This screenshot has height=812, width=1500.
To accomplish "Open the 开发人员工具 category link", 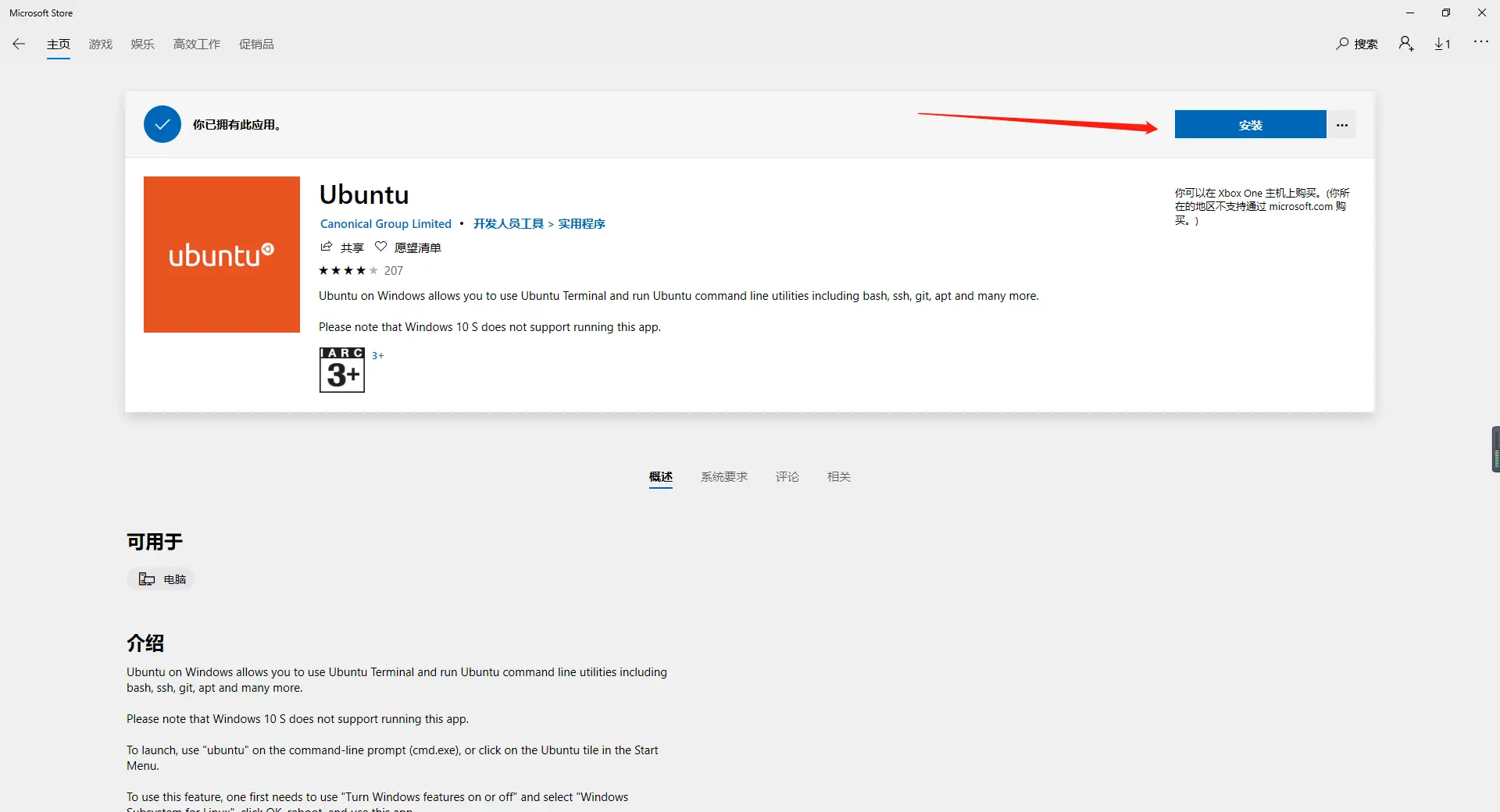I will click(x=509, y=223).
